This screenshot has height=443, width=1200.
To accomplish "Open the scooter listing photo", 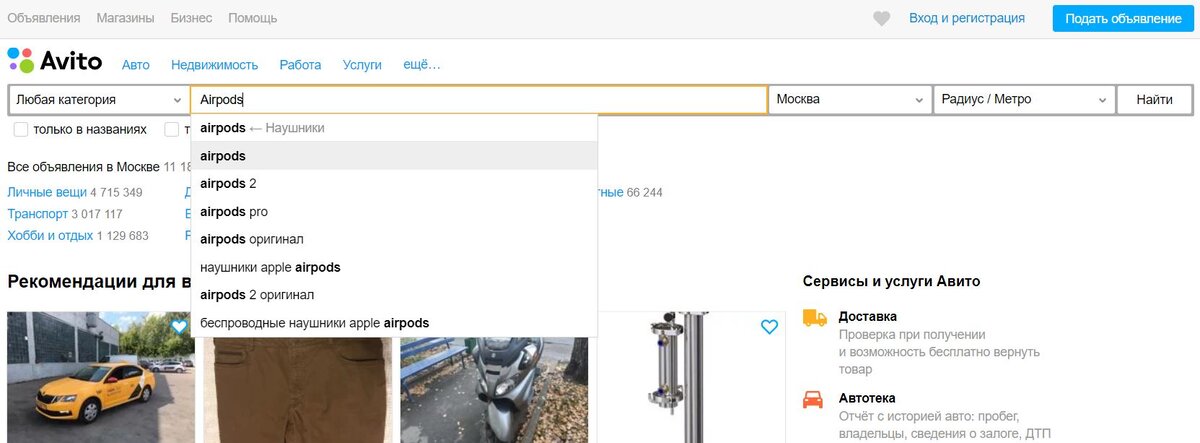I will [x=494, y=390].
